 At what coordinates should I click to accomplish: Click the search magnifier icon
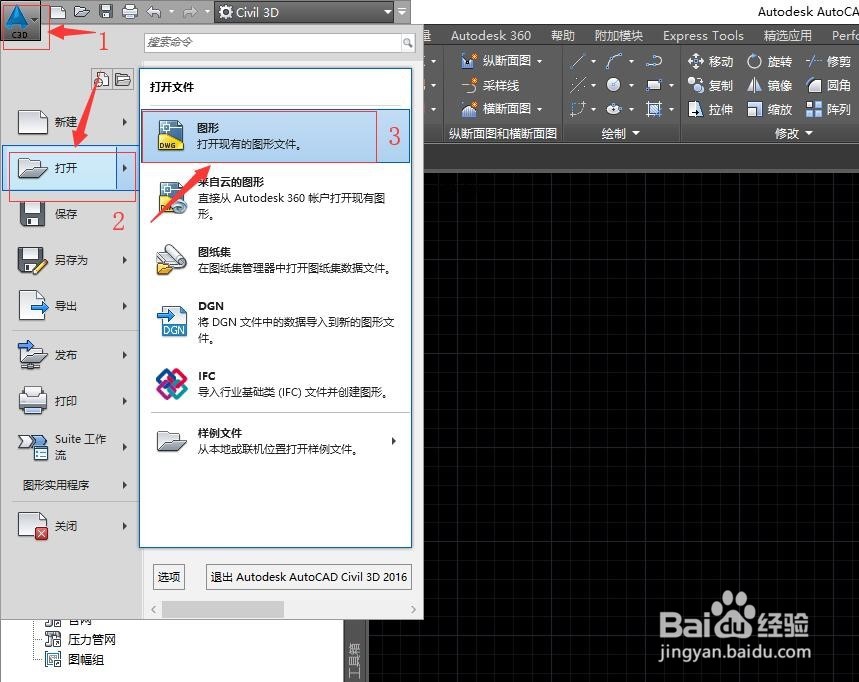point(408,42)
